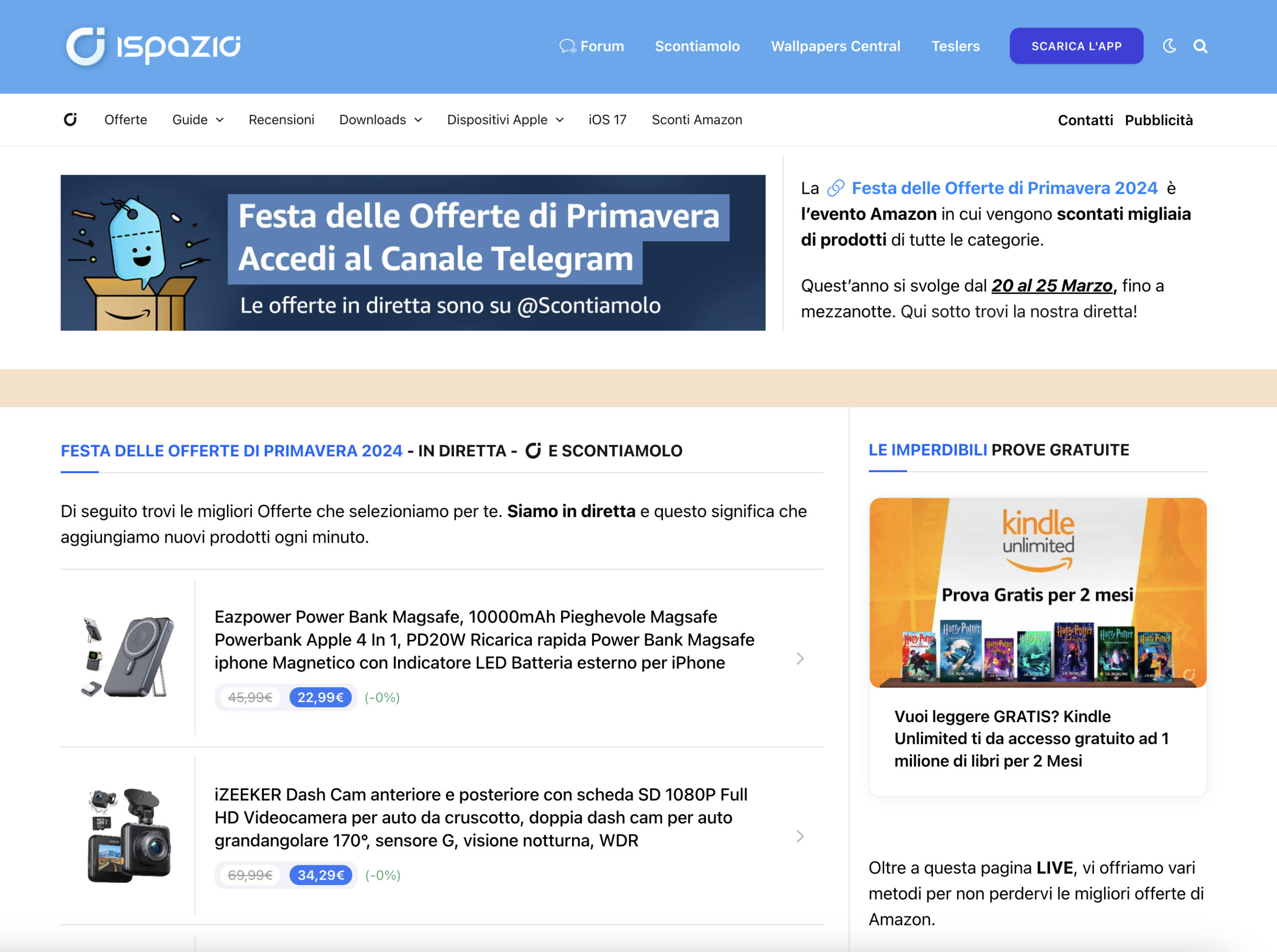This screenshot has width=1277, height=952.
Task: Click link icon before Festa delle Offerte
Action: pyautogui.click(x=836, y=188)
